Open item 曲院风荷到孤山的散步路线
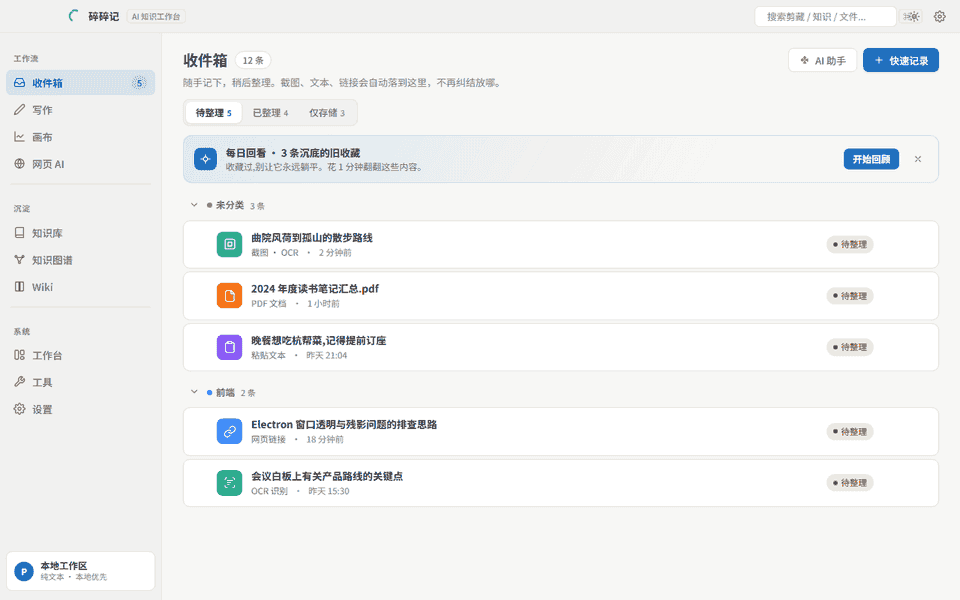The width and height of the screenshot is (960, 600). [560, 244]
